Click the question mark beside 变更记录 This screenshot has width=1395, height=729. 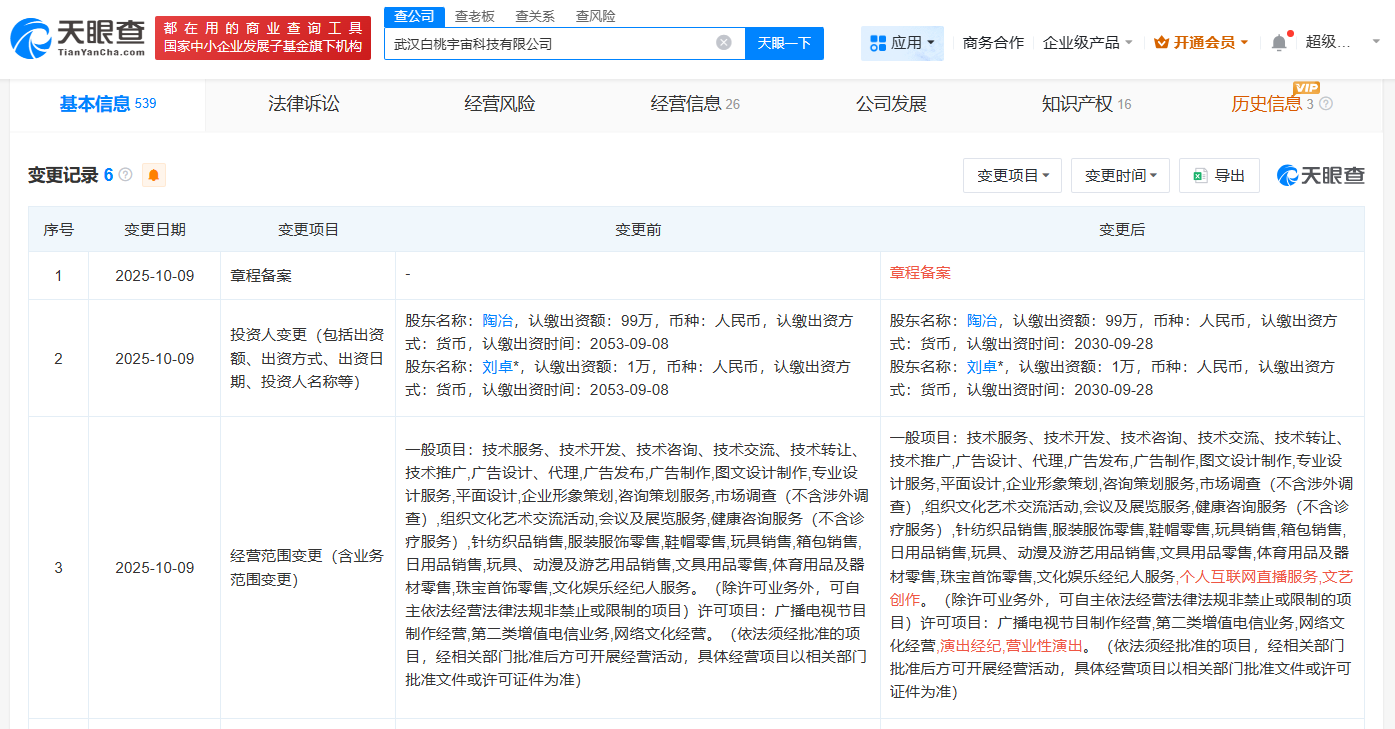(x=123, y=175)
